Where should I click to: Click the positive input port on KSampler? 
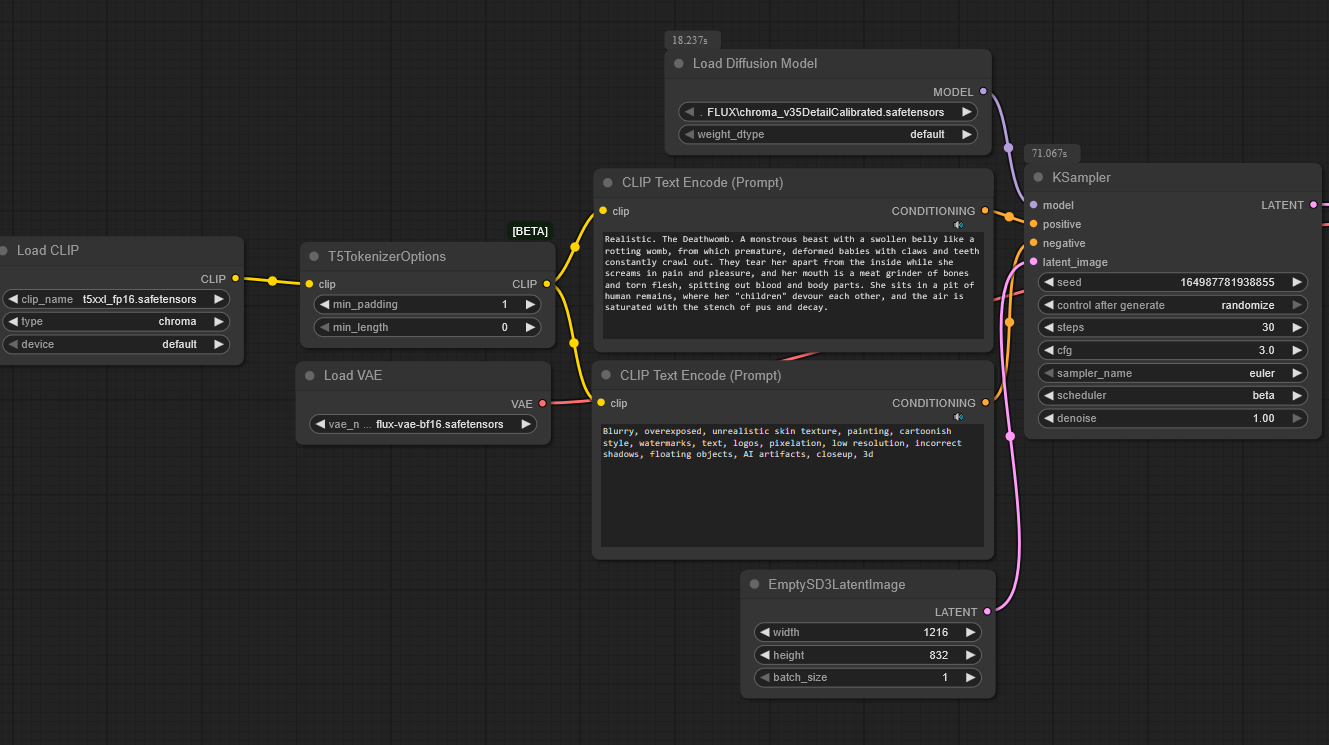(1033, 224)
